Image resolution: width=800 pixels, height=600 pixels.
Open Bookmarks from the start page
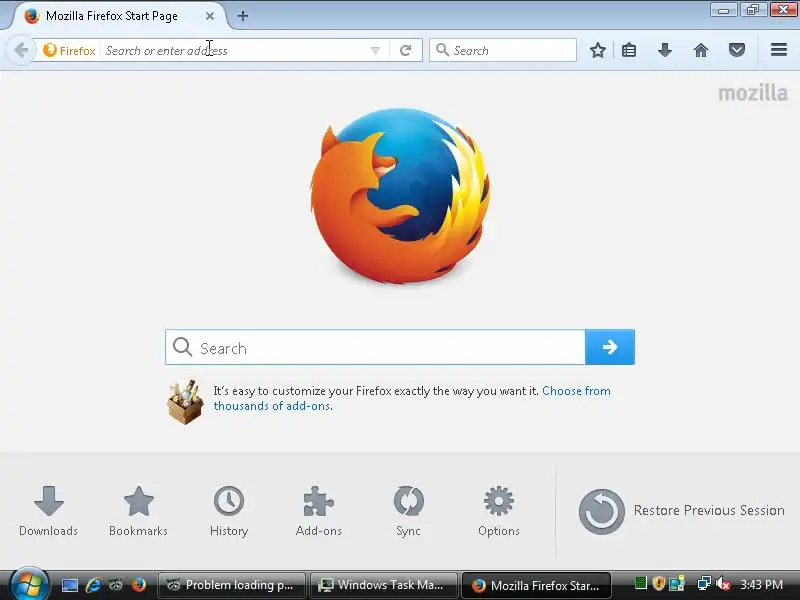(138, 511)
